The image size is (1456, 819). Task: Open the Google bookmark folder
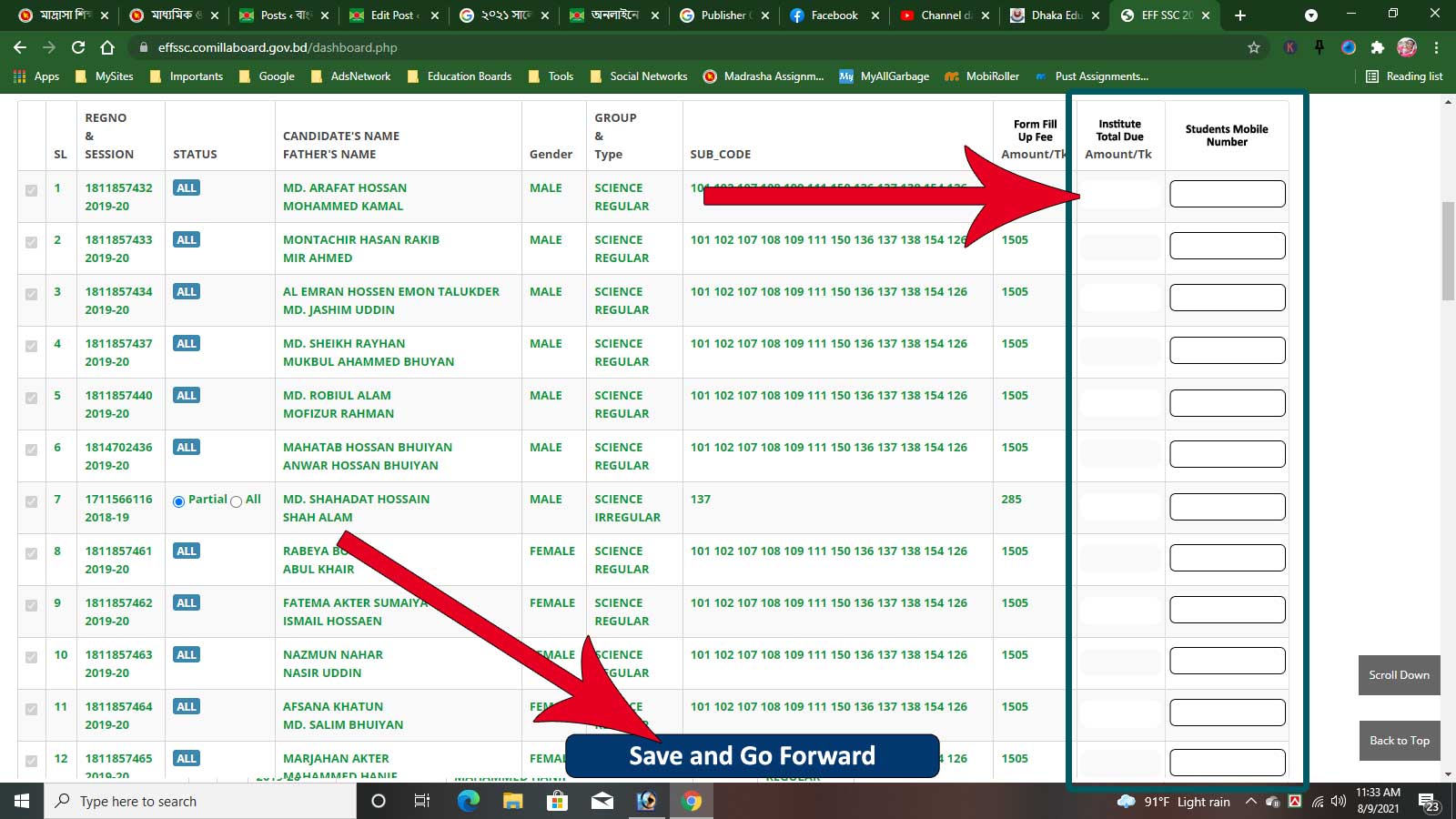pyautogui.click(x=266, y=76)
